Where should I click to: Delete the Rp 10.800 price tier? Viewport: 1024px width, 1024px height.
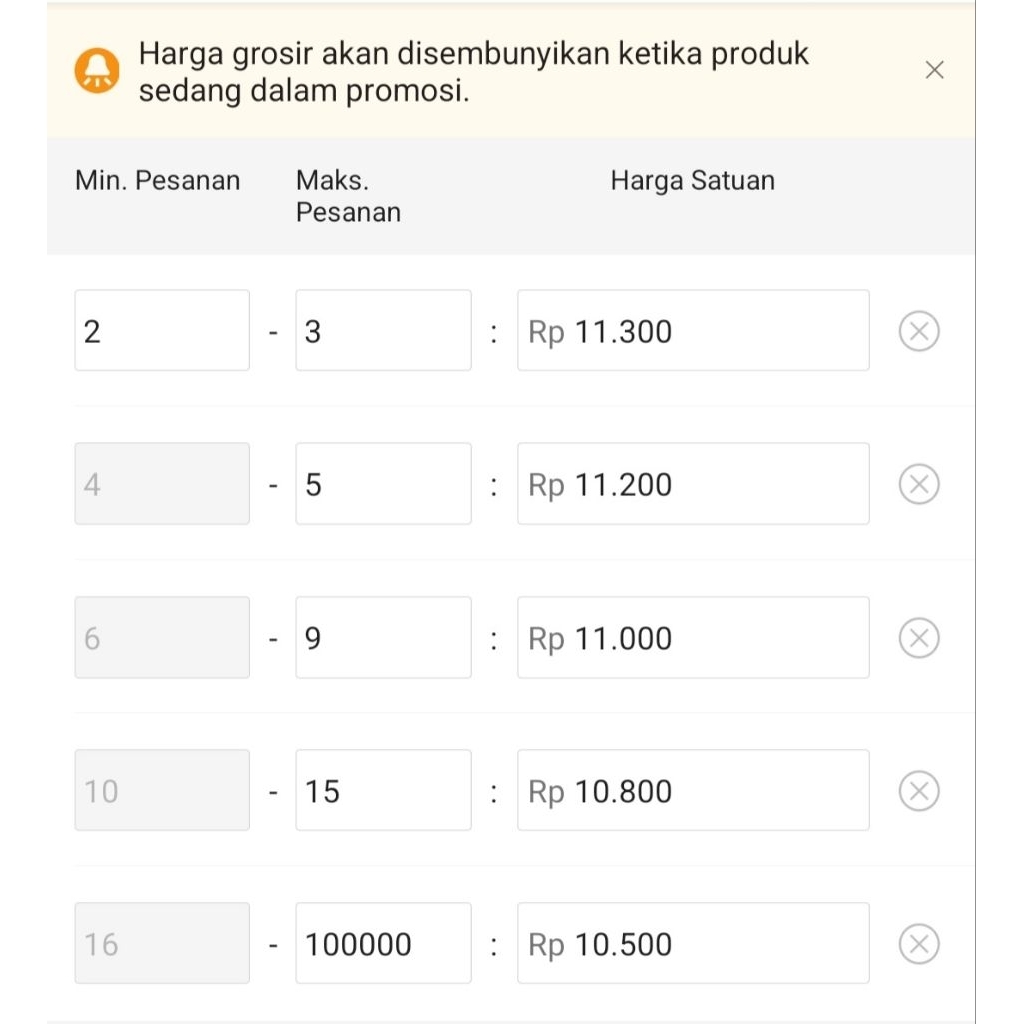coord(919,791)
